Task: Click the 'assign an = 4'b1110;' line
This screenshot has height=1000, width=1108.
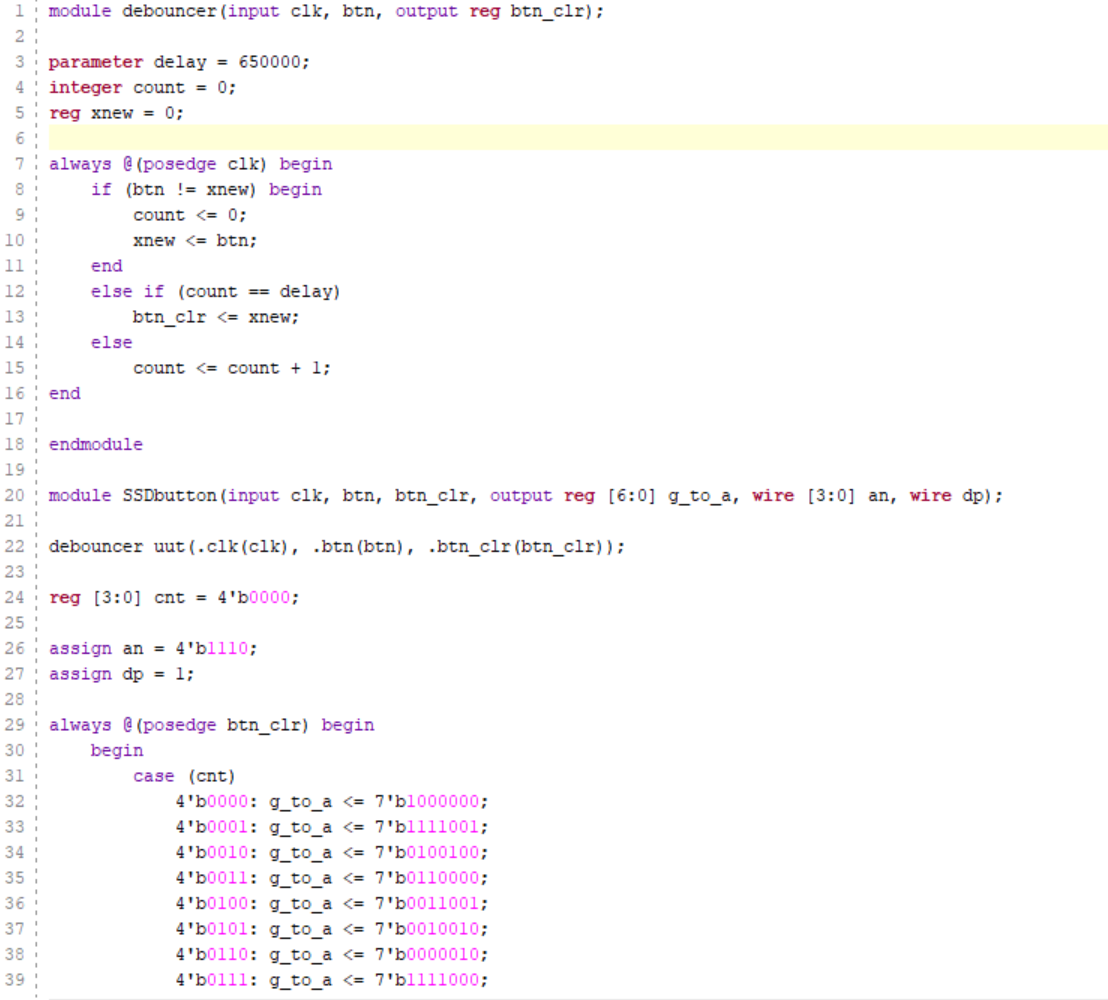Action: coord(153,648)
